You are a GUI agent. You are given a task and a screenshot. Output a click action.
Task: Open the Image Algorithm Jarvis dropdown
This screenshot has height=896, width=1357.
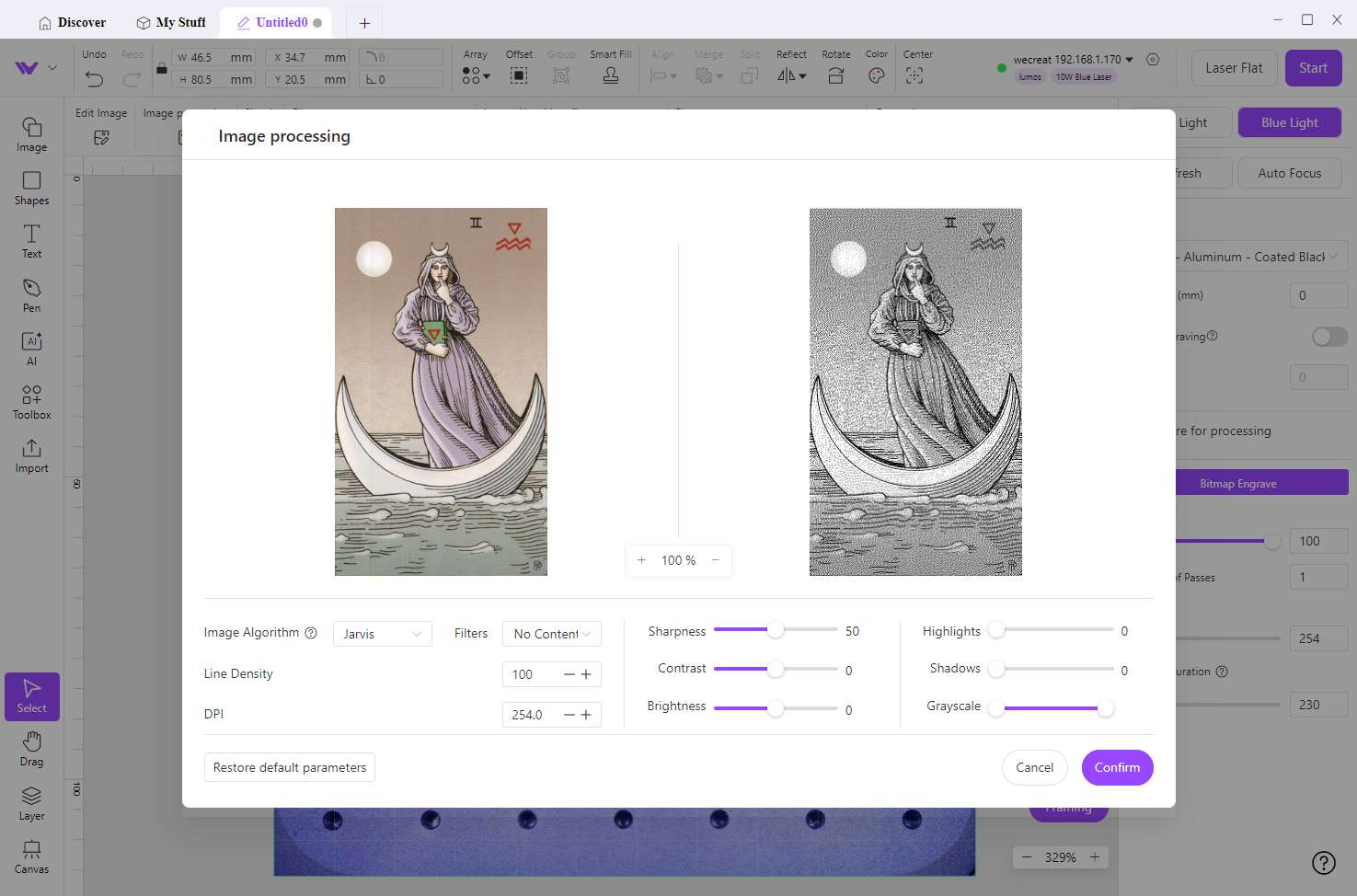coord(382,634)
